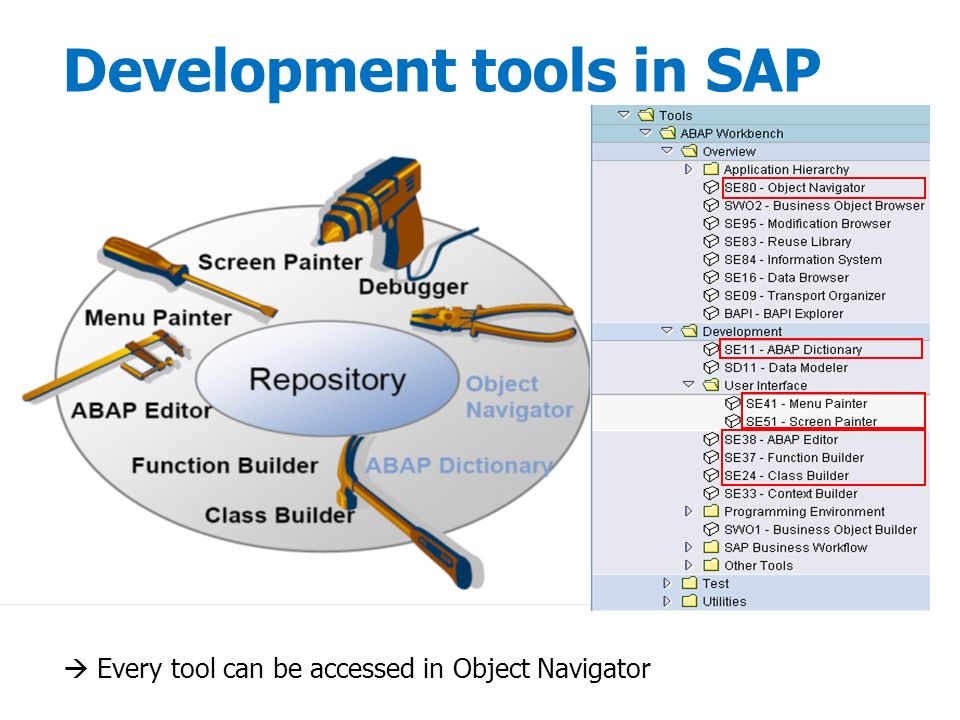This screenshot has height=720, width=960.
Task: Collapse the ABAP Workbench node
Action: tap(645, 132)
